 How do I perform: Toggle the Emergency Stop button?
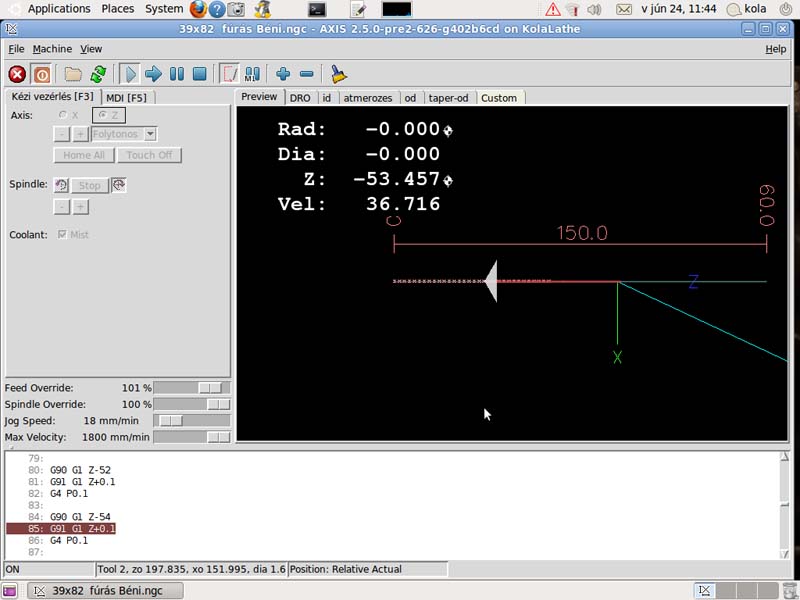(x=17, y=74)
